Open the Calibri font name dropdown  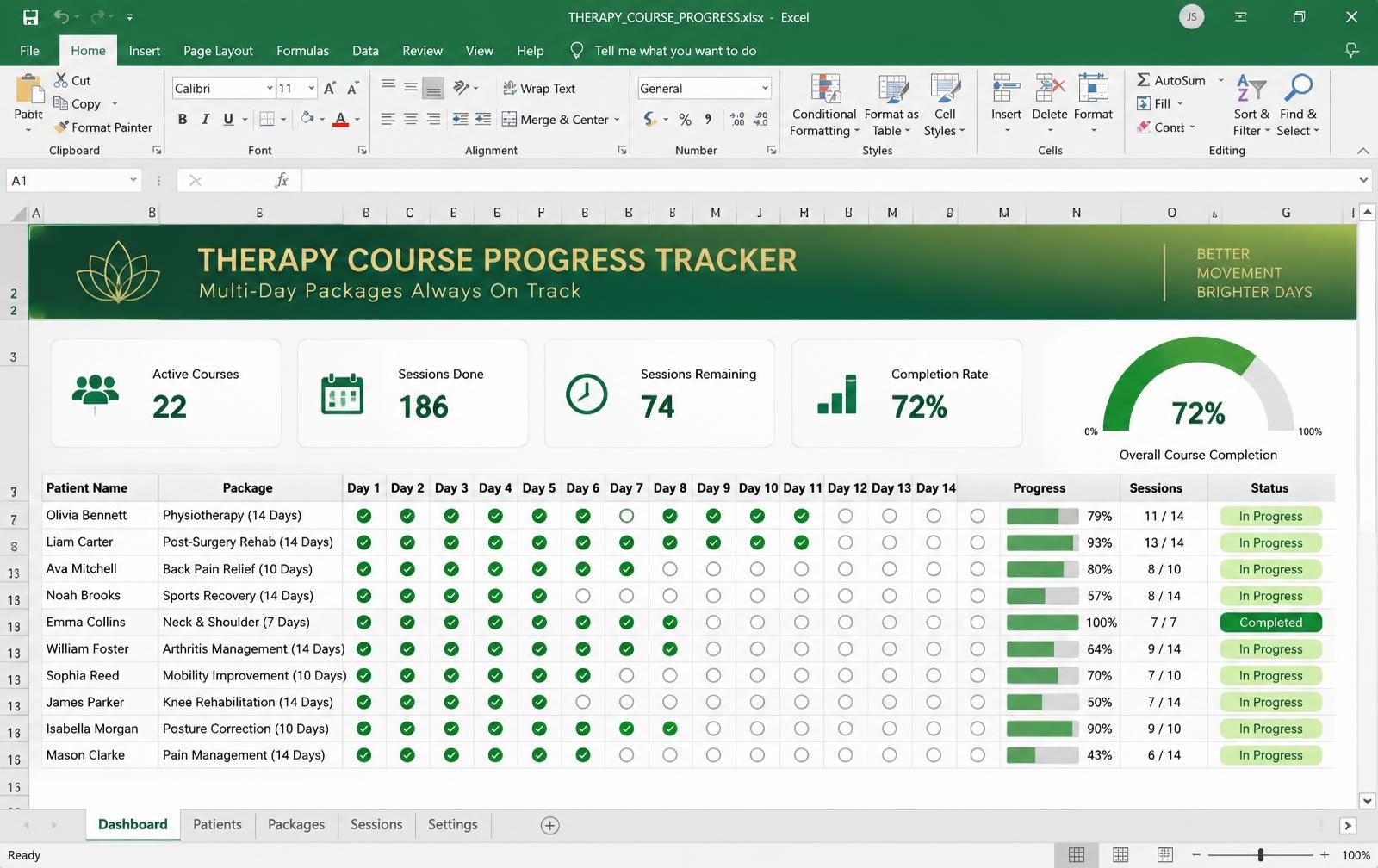pyautogui.click(x=270, y=88)
